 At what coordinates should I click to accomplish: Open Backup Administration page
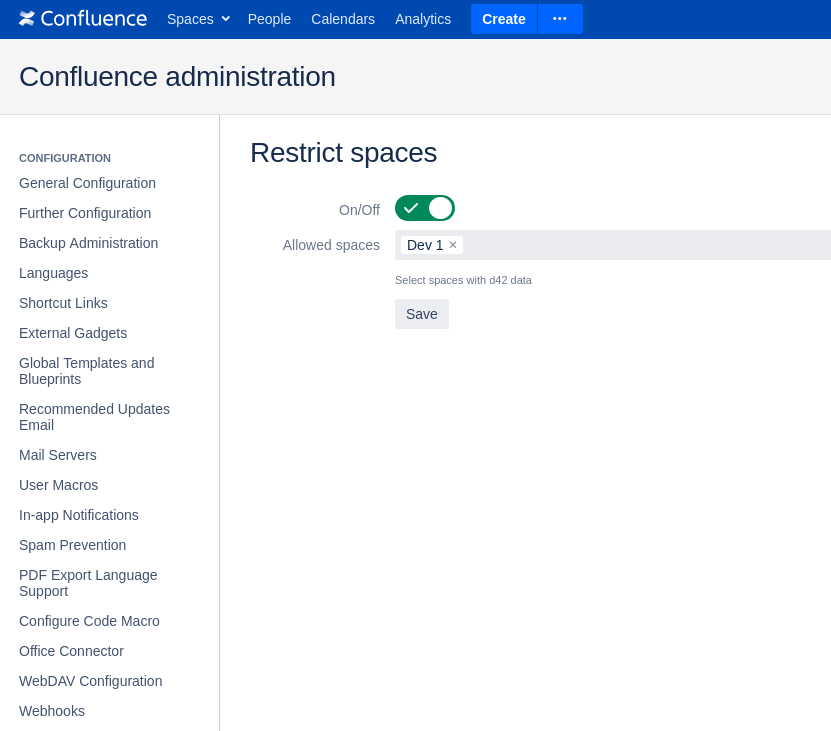click(88, 243)
